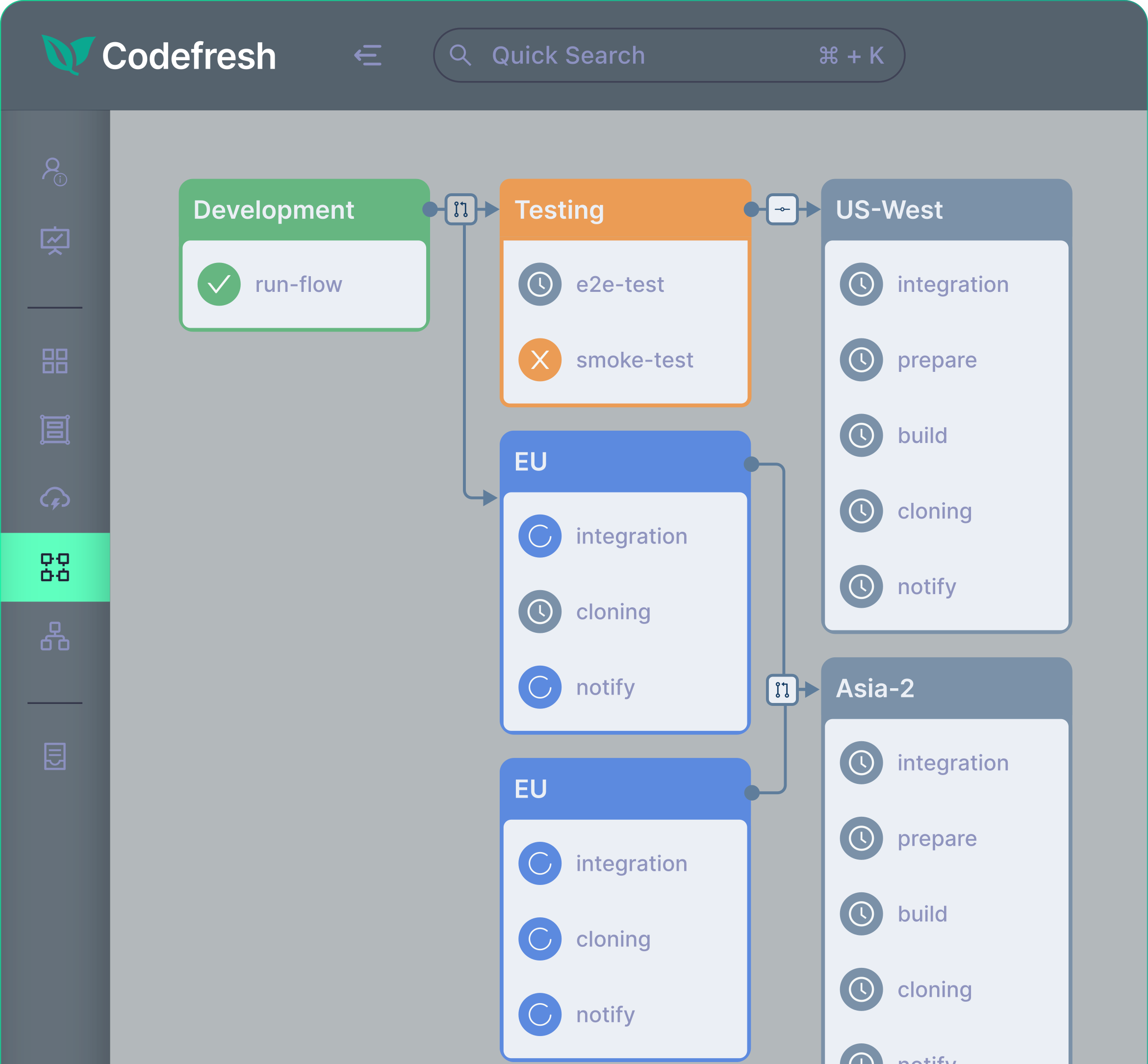Click the pending clock icon on e2e-test
The height and width of the screenshot is (1064, 1148).
540,285
